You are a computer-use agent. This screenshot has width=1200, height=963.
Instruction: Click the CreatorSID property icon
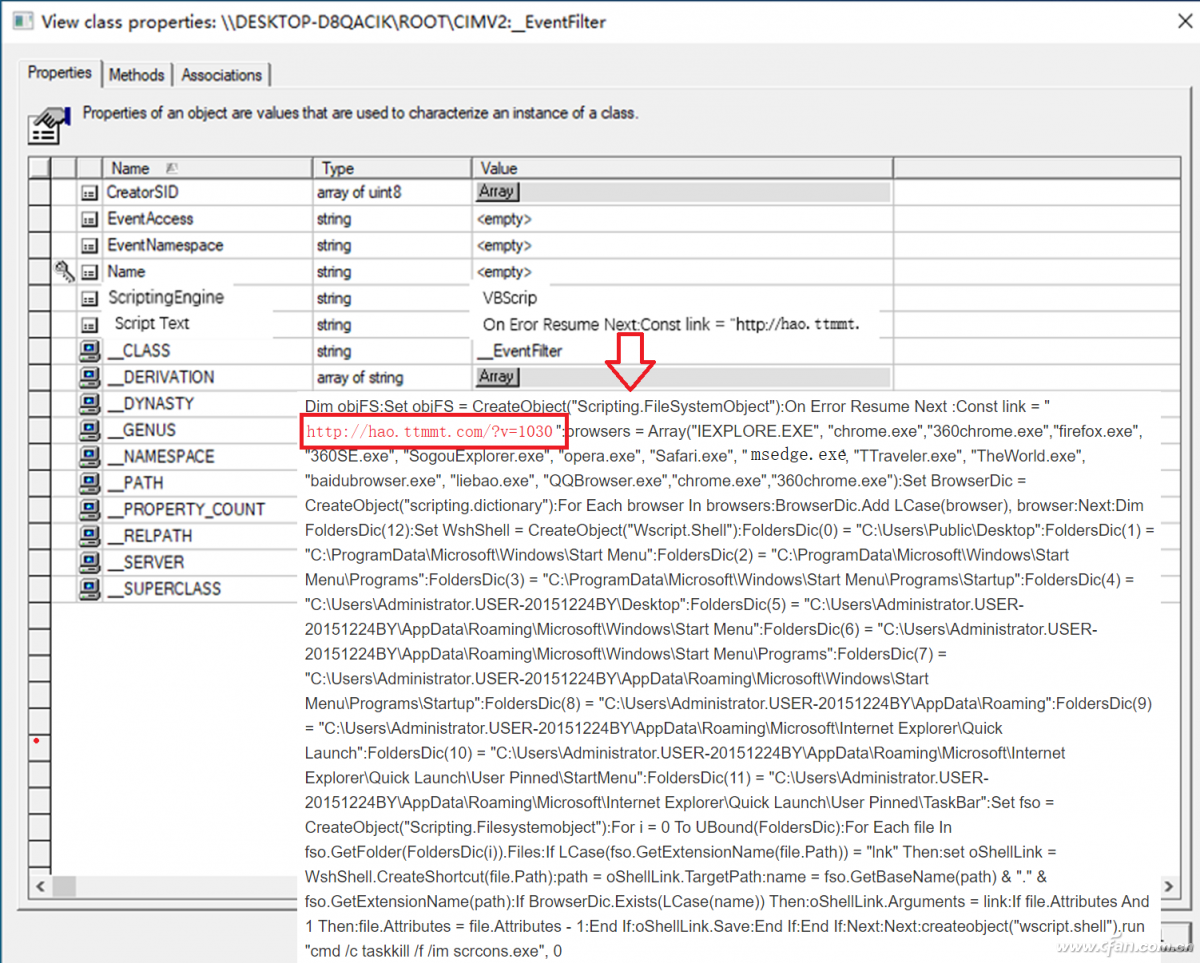pyautogui.click(x=89, y=192)
